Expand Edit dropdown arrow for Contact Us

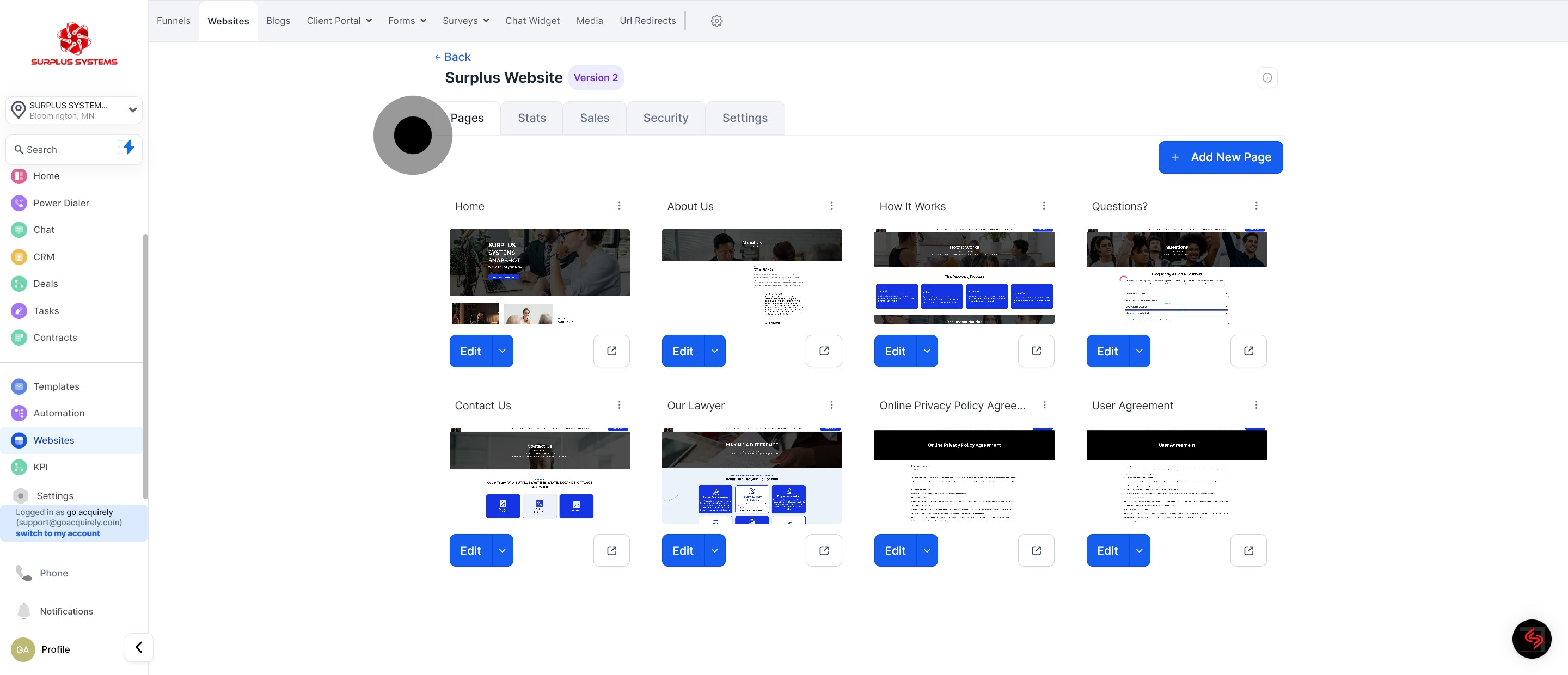tap(502, 550)
